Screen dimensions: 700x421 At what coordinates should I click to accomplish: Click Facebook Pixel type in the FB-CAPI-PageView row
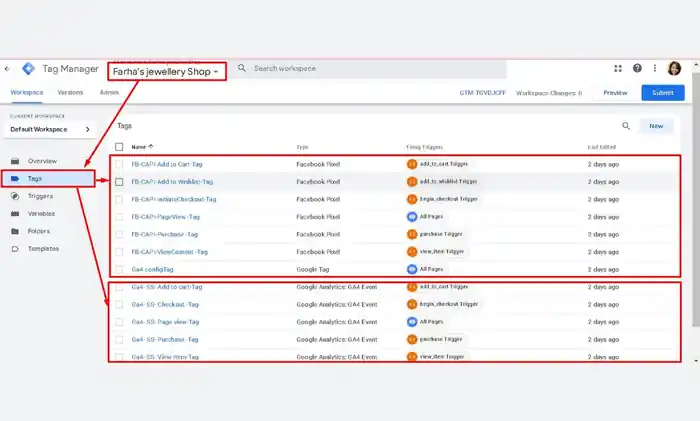[x=318, y=217]
